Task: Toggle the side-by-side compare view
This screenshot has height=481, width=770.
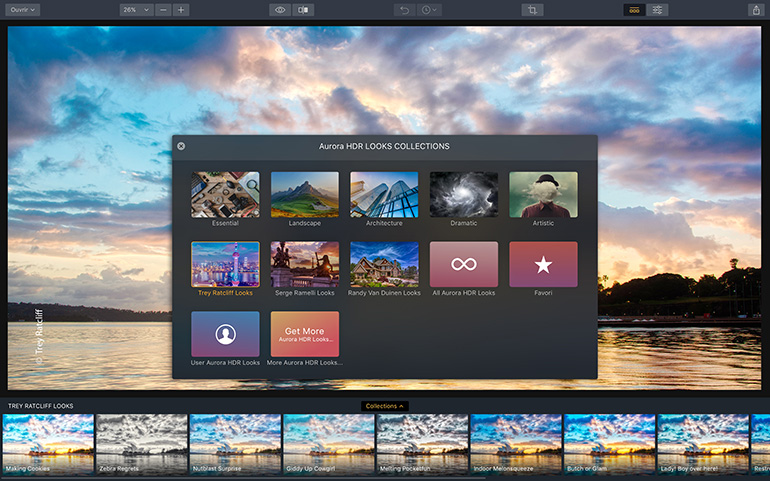Action: (303, 9)
